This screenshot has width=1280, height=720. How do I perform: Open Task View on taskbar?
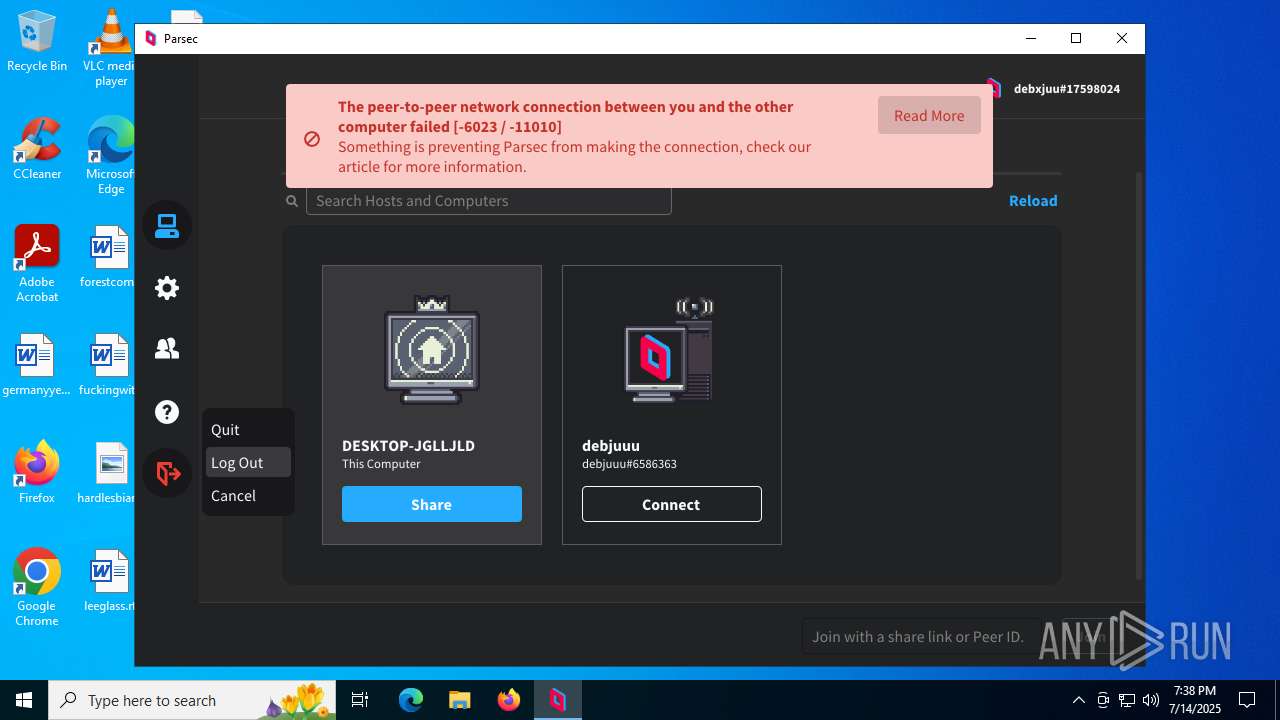pyautogui.click(x=360, y=700)
